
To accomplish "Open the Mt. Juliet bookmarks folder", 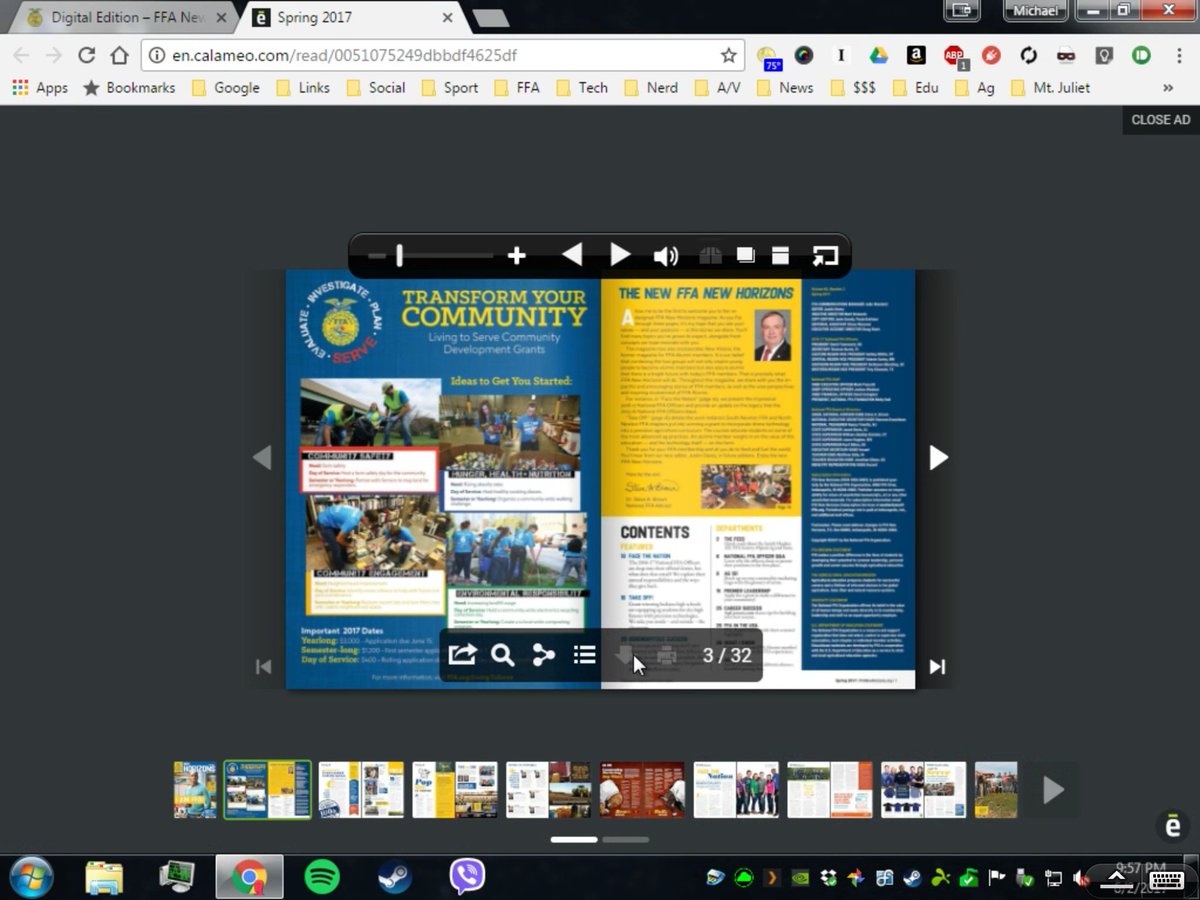I will (1050, 87).
